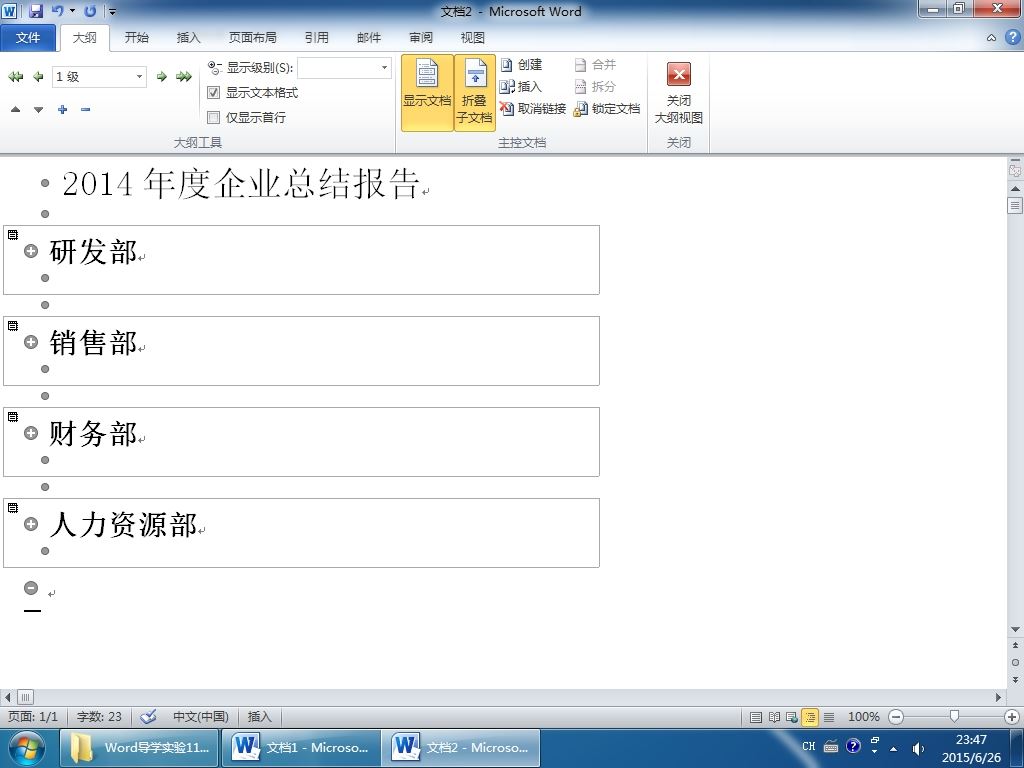Image resolution: width=1024 pixels, height=768 pixels.
Task: Switch to Full Screen Reading view icon
Action: (x=774, y=717)
